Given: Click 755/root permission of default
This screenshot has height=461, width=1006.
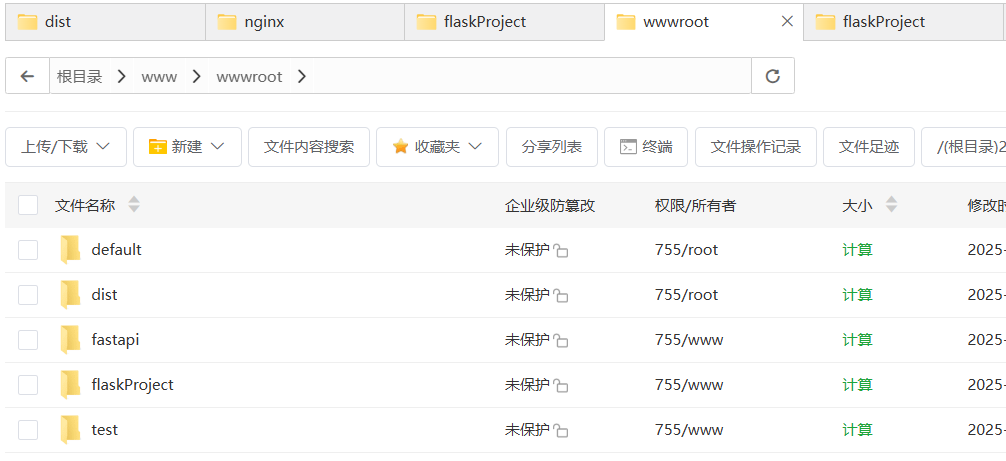Looking at the screenshot, I should (x=686, y=249).
